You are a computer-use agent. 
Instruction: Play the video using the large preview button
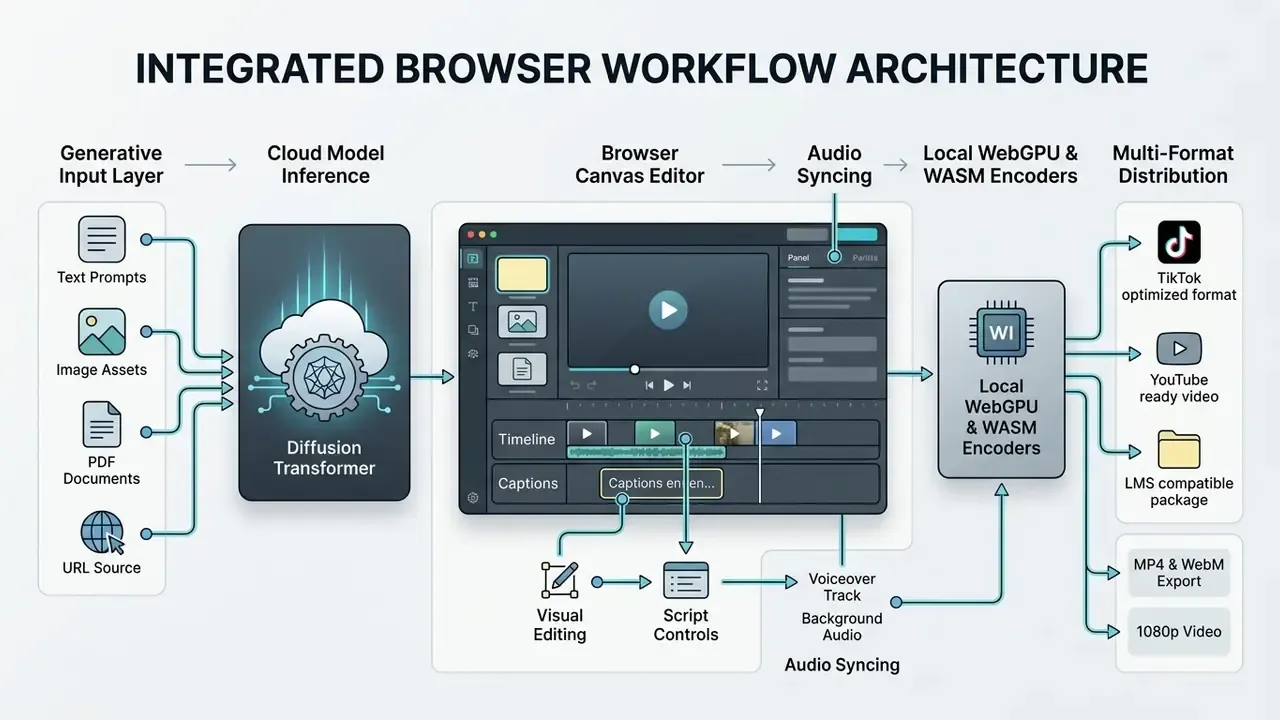668,310
